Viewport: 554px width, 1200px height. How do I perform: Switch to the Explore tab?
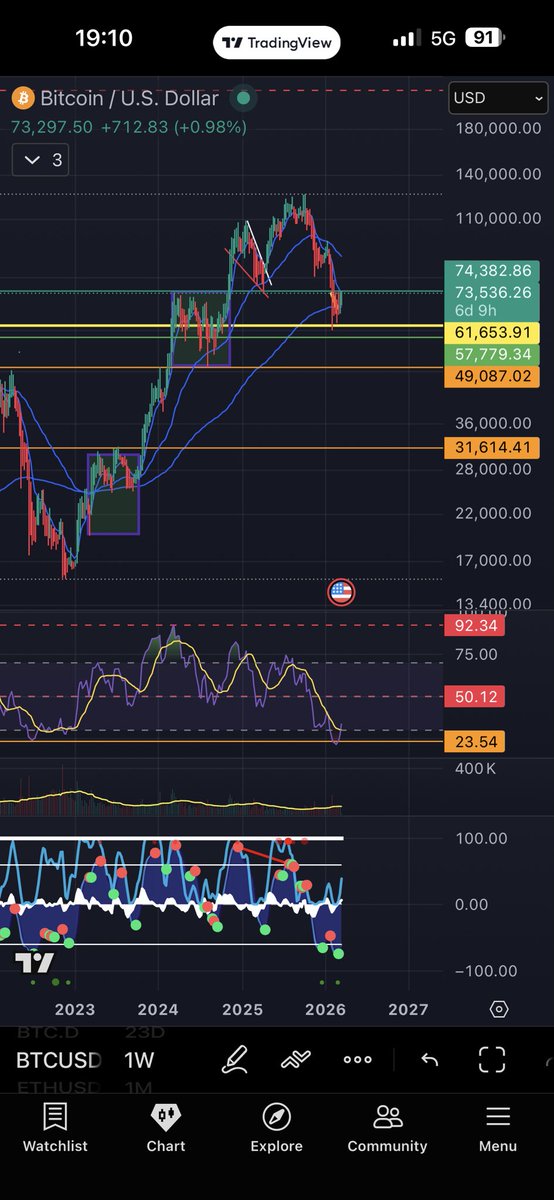[277, 1128]
